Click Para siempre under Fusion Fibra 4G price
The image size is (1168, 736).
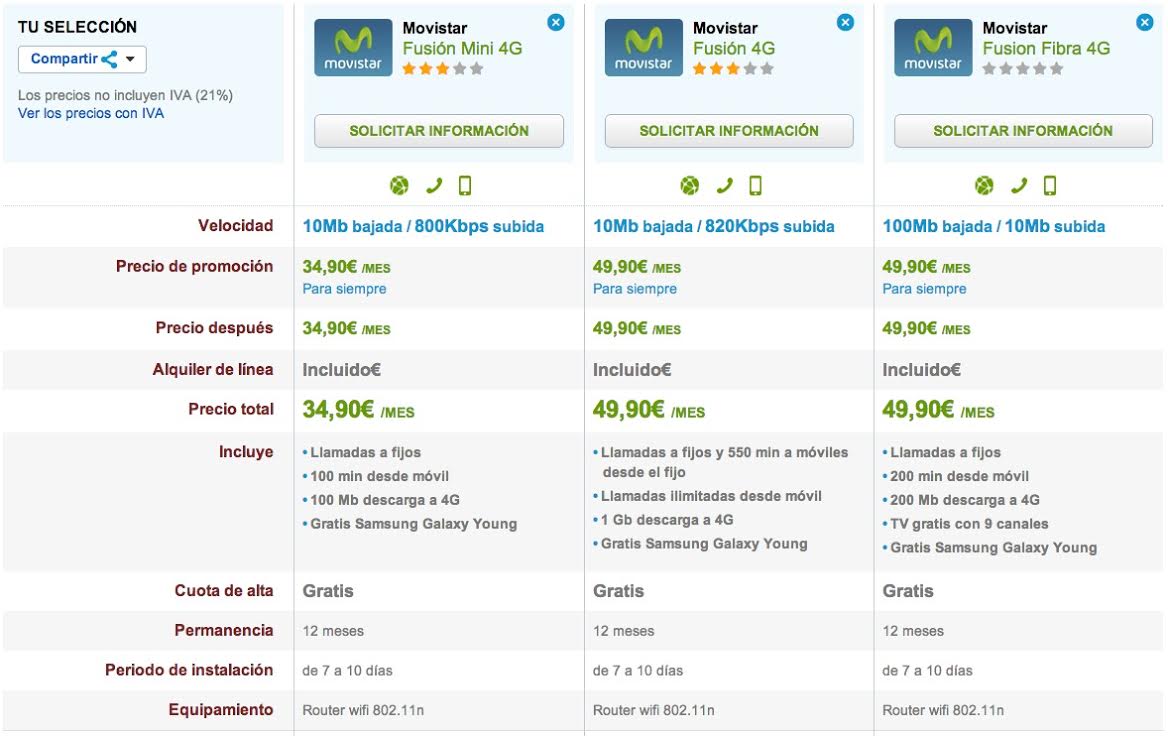[x=924, y=289]
